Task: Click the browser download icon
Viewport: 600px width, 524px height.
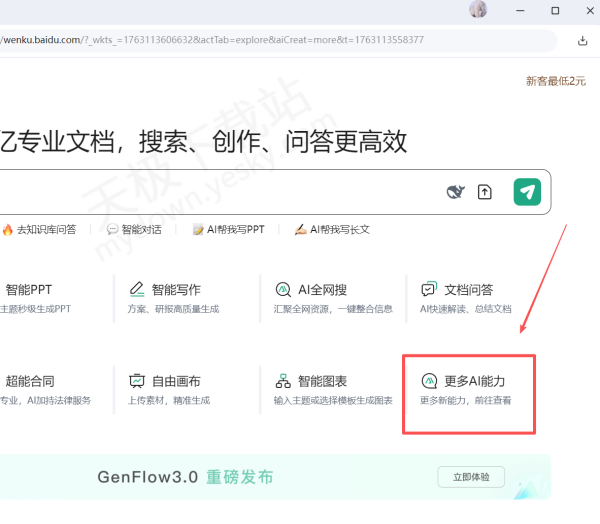Action: (x=583, y=41)
